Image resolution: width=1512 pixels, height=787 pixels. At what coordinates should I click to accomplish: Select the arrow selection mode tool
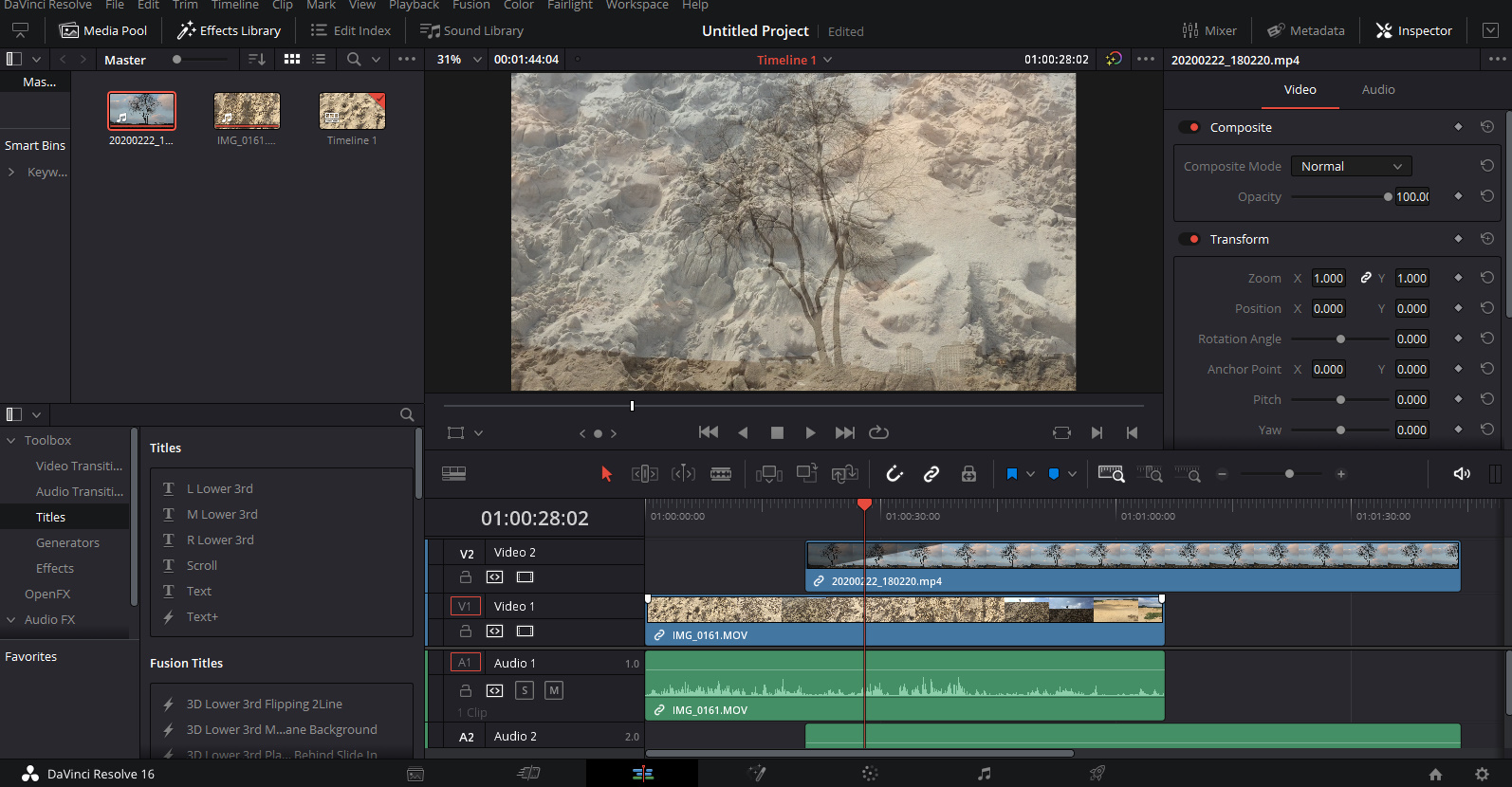tap(607, 474)
